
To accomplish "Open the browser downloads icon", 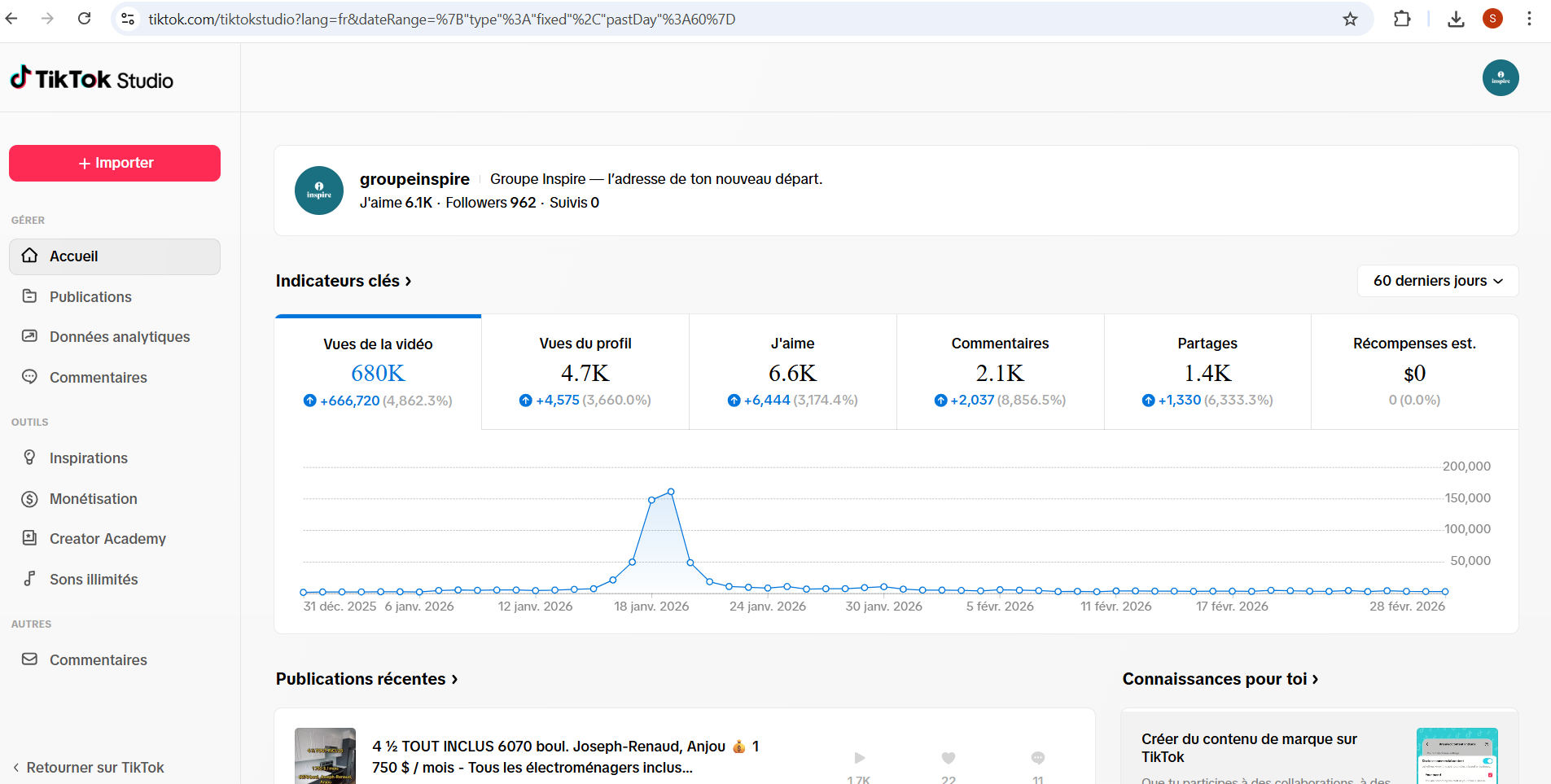I will (x=1456, y=19).
